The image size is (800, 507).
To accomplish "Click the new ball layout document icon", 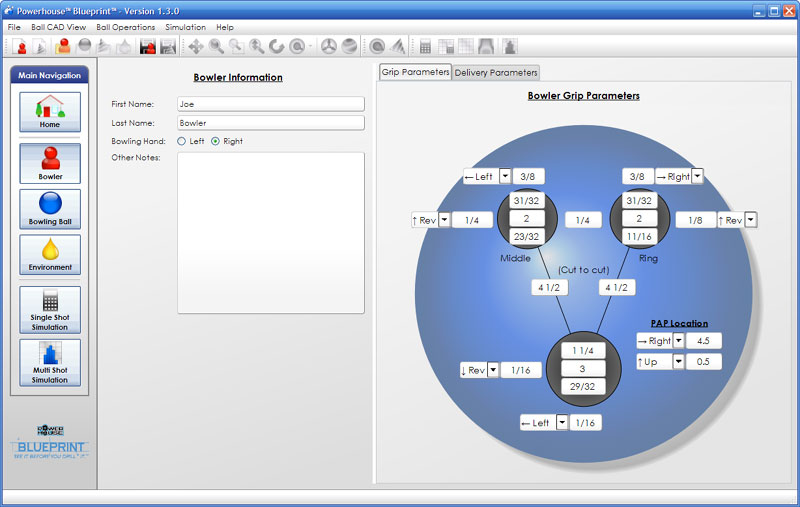I will pyautogui.click(x=39, y=46).
